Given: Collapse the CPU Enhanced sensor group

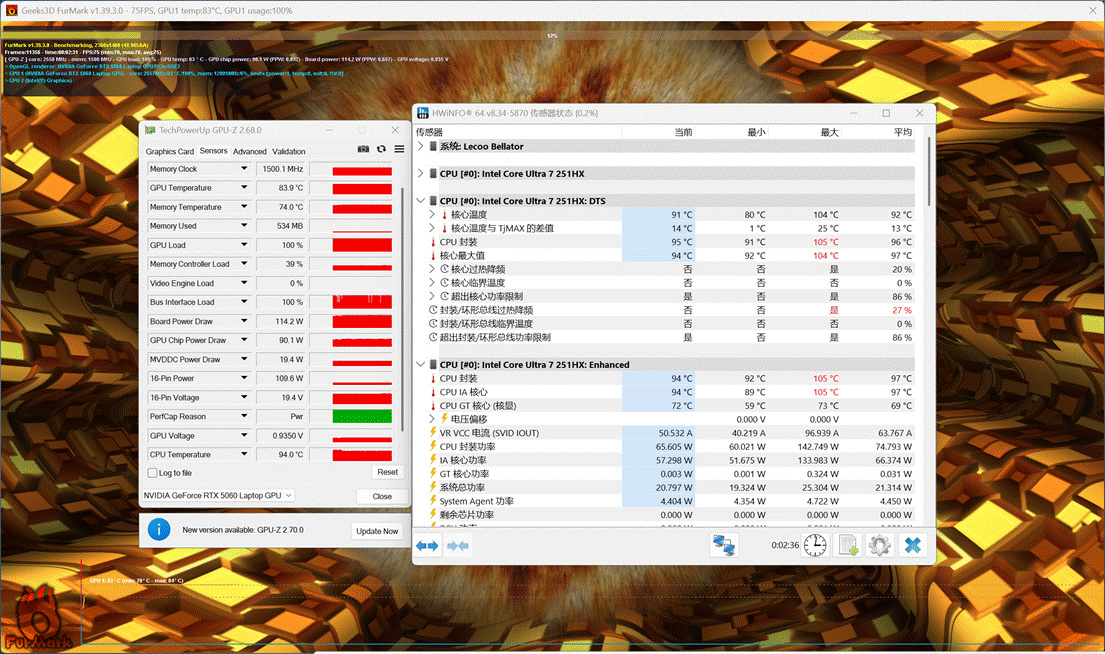Looking at the screenshot, I should [x=421, y=364].
